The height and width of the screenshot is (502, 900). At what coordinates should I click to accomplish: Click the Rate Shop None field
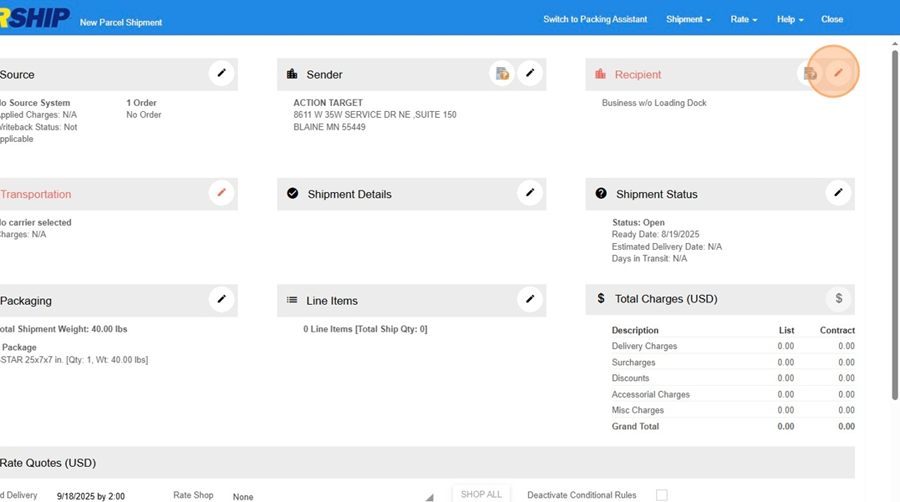point(243,496)
